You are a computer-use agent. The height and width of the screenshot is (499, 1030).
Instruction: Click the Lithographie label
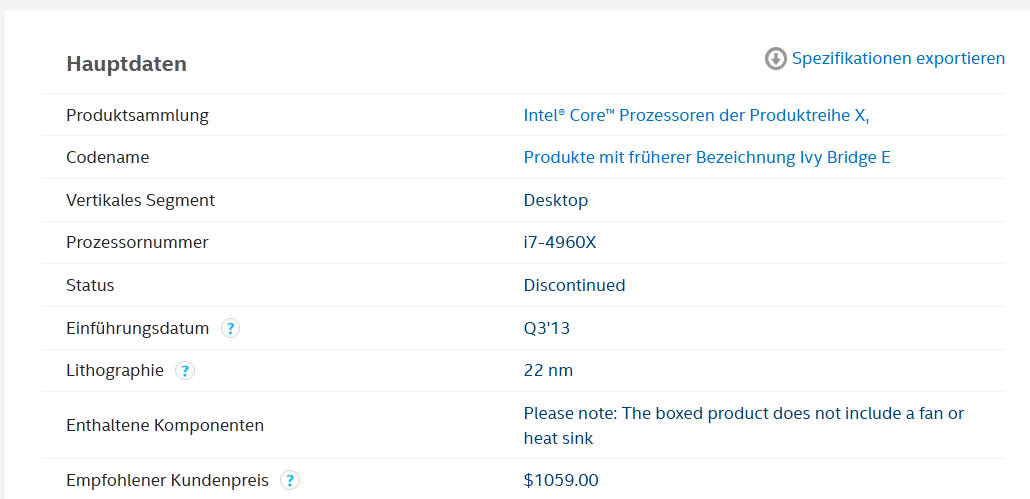coord(115,371)
